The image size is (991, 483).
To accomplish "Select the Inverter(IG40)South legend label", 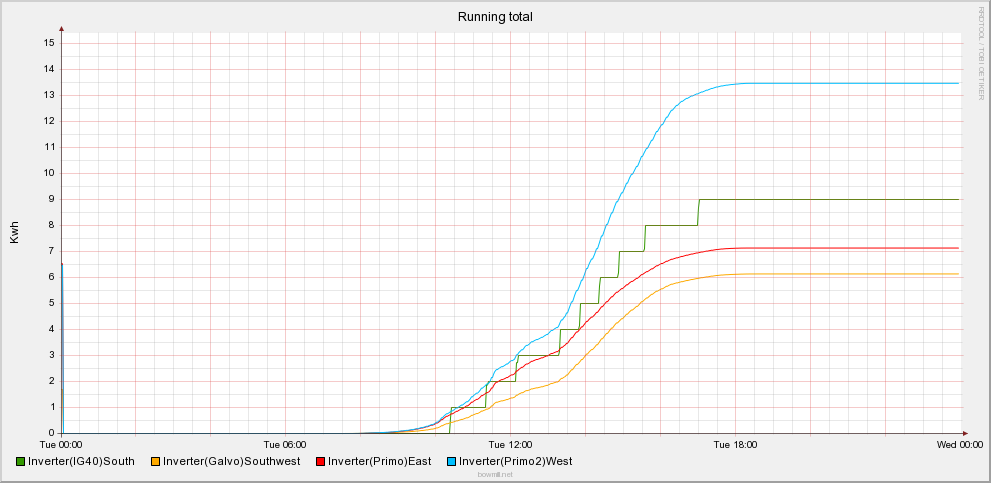I will [x=82, y=461].
